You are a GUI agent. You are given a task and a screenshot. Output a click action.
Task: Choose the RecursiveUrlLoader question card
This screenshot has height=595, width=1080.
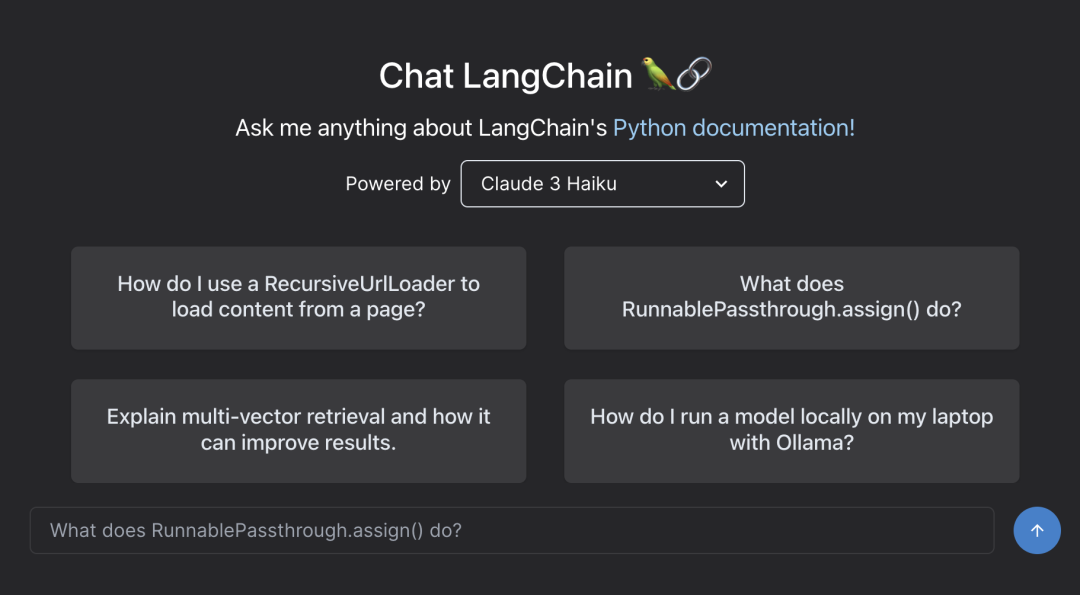[298, 298]
